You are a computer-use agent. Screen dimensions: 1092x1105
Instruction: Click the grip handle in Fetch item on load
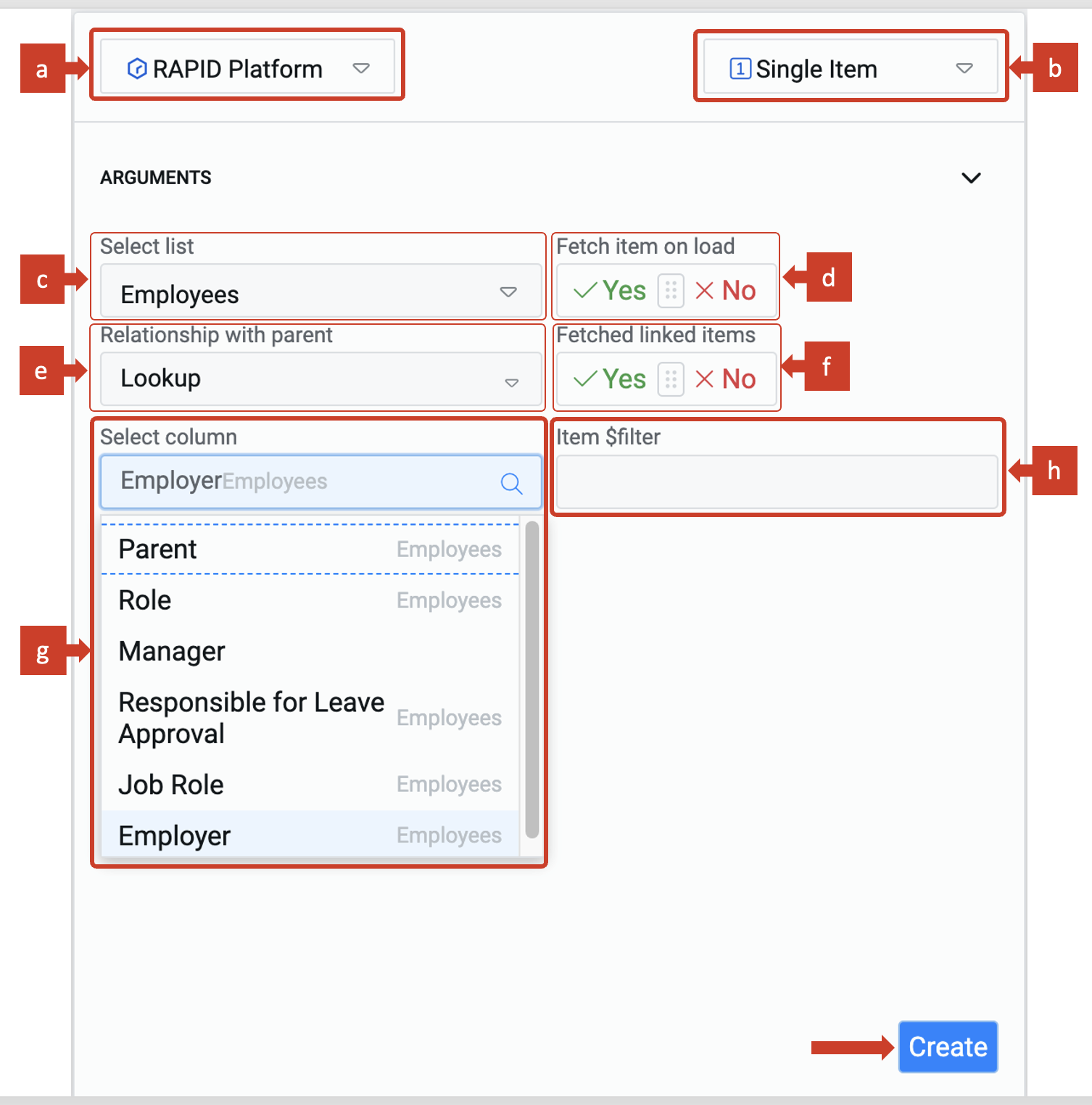671,291
